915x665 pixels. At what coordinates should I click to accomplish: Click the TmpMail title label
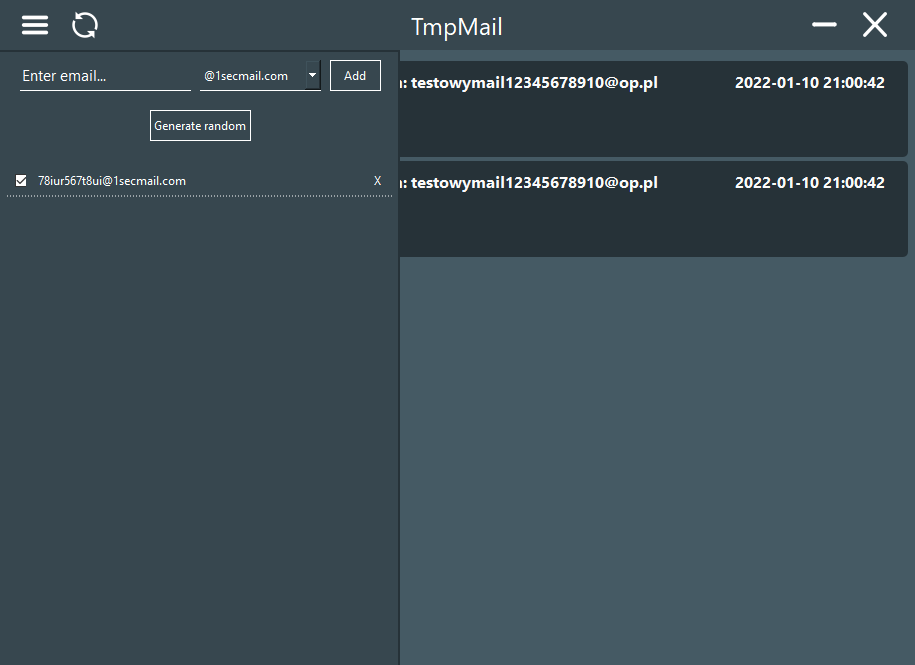(456, 26)
